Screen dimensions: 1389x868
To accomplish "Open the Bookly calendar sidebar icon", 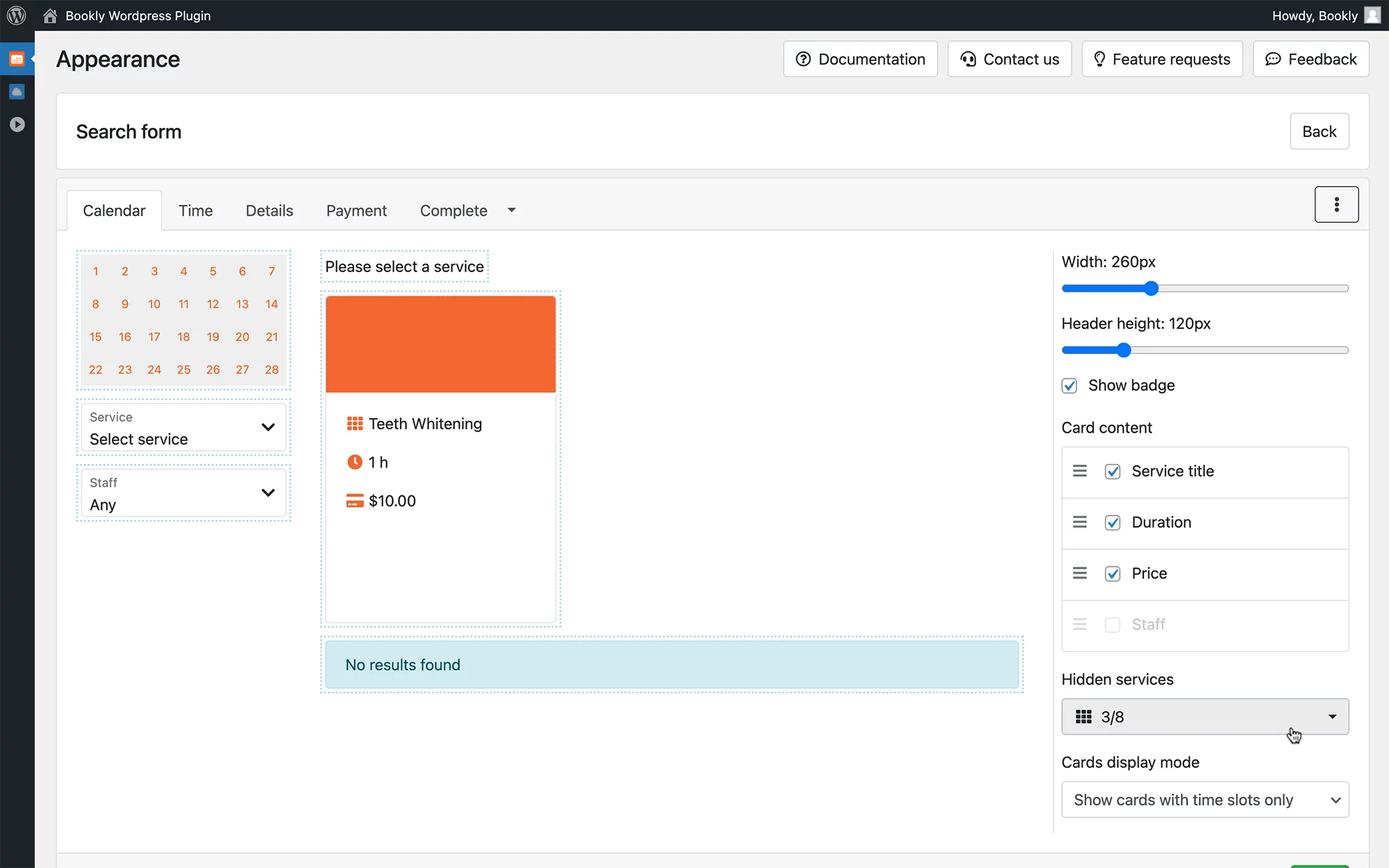I will tap(17, 59).
